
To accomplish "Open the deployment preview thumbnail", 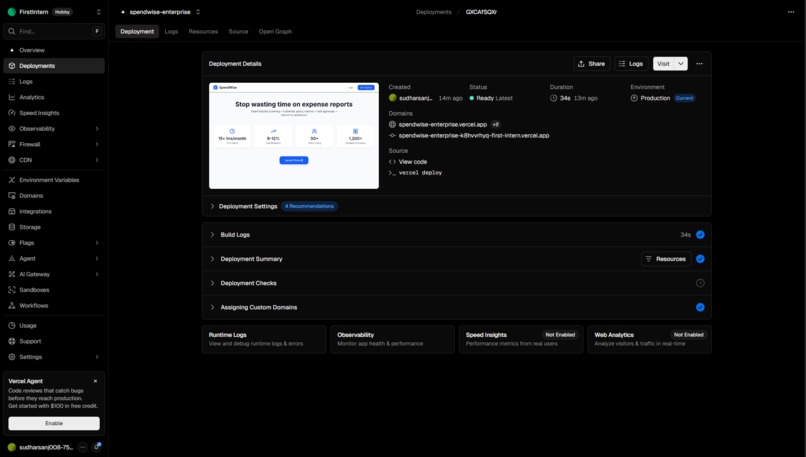I will tap(294, 136).
